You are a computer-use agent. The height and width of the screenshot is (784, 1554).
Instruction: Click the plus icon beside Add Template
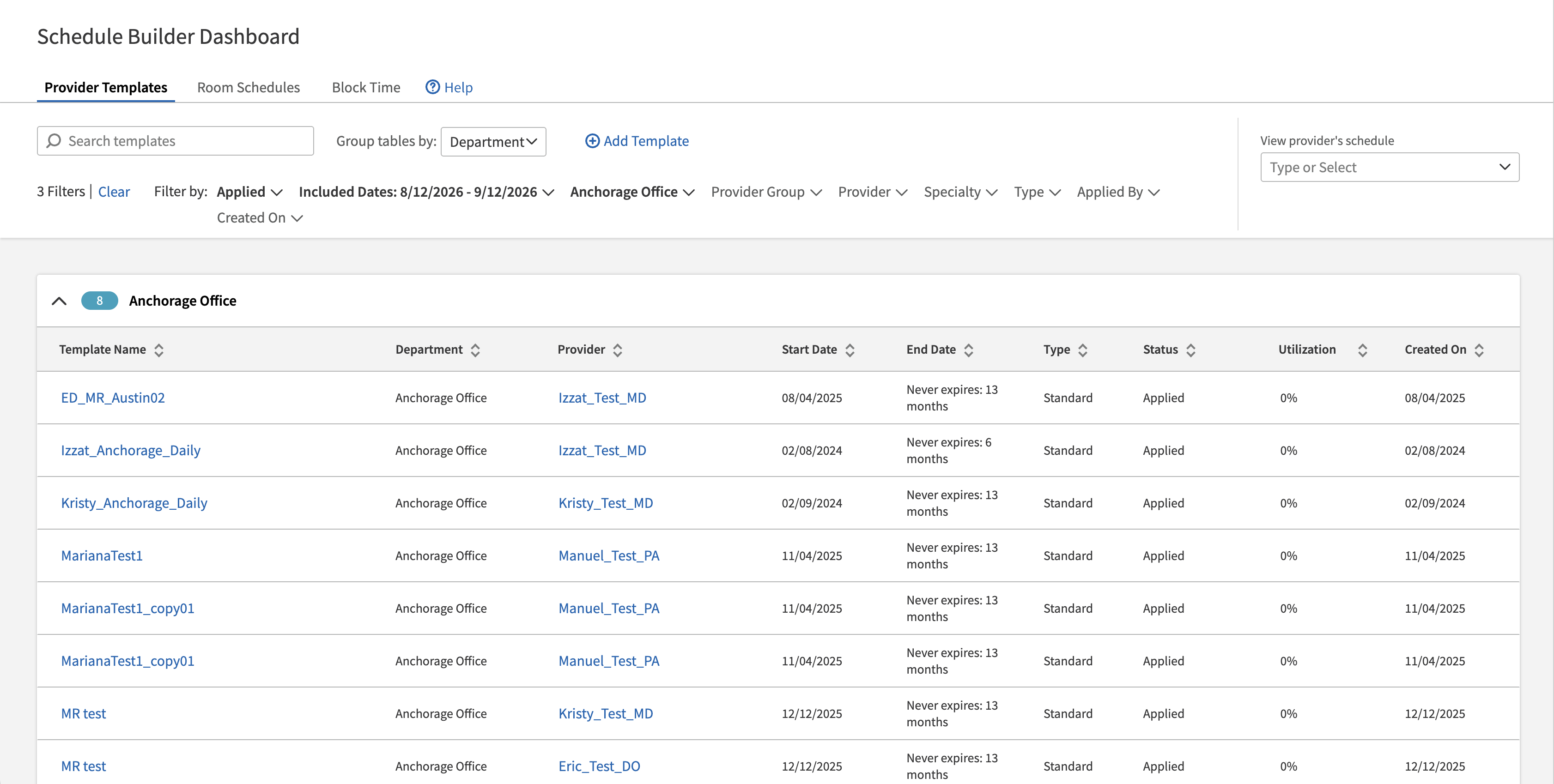(x=592, y=140)
